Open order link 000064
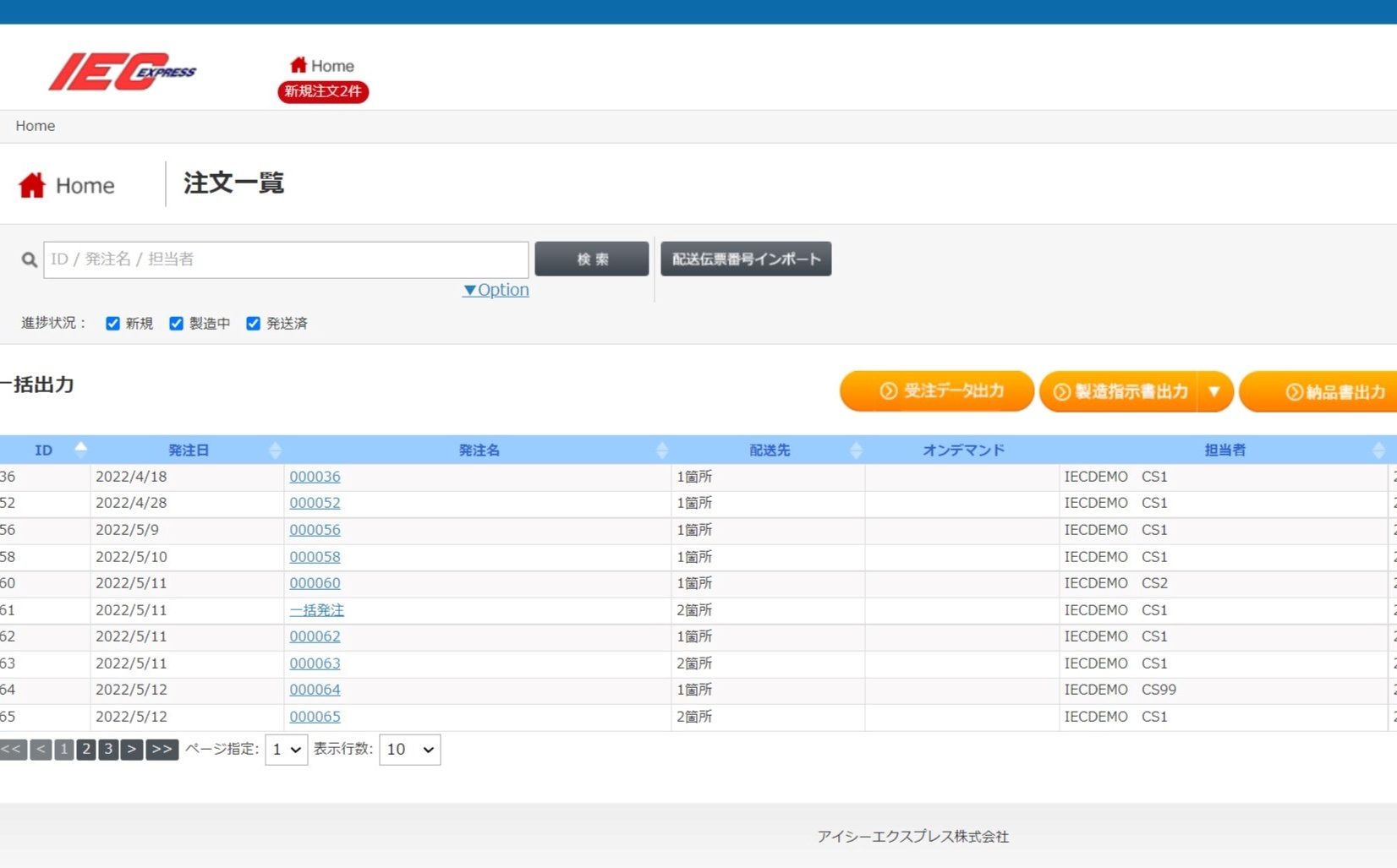 [x=315, y=690]
